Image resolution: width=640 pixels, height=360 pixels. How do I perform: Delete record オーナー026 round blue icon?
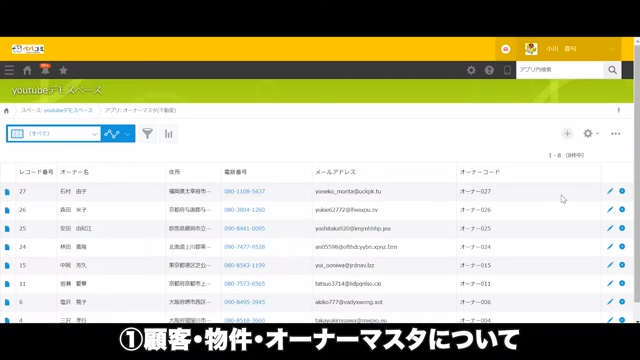pos(622,209)
